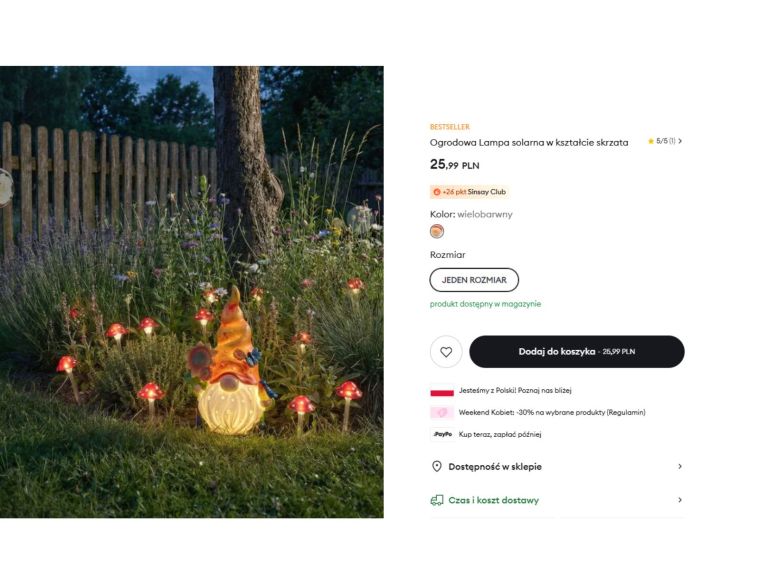Open the gnome solar lamp product photo
Image resolution: width=760 pixels, height=570 pixels.
191,292
